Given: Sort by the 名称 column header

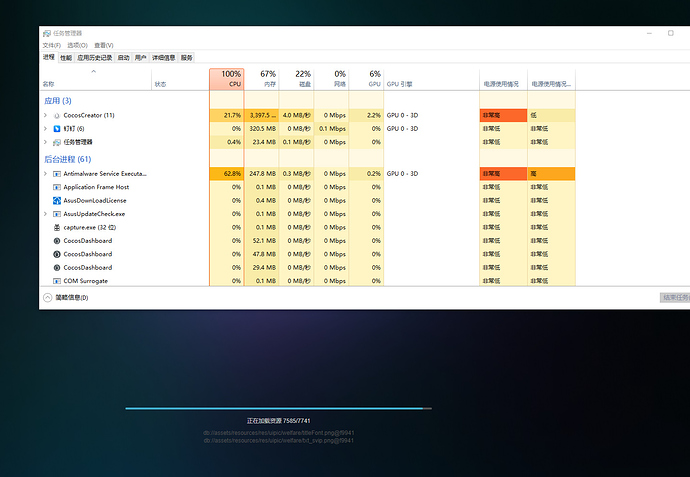Looking at the screenshot, I should pyautogui.click(x=96, y=79).
